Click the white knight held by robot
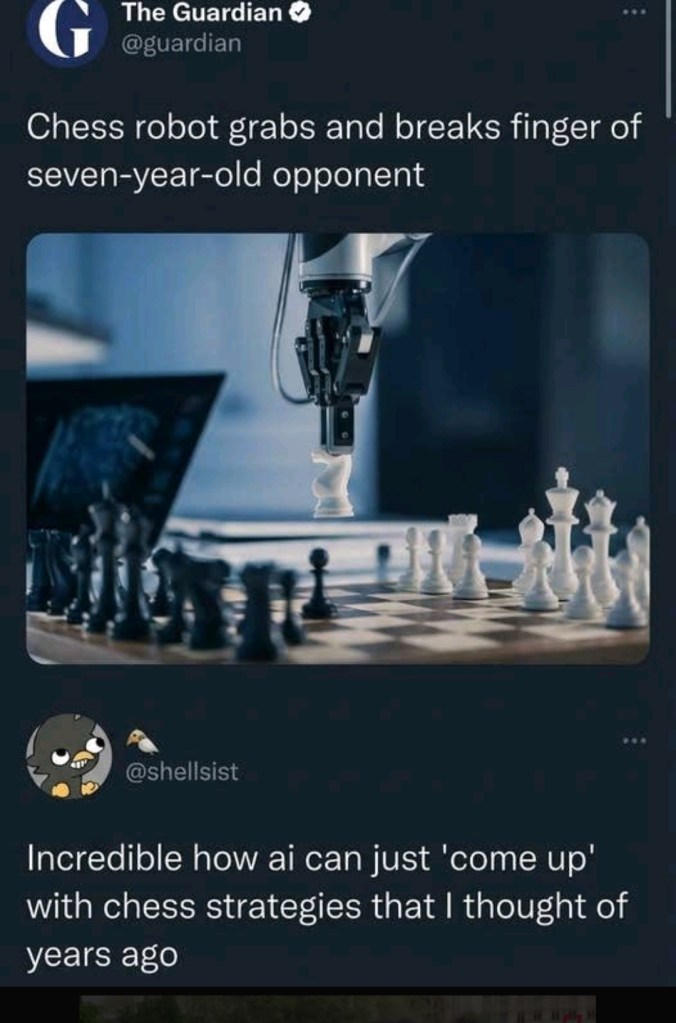Viewport: 676px width, 1023px height. click(332, 483)
